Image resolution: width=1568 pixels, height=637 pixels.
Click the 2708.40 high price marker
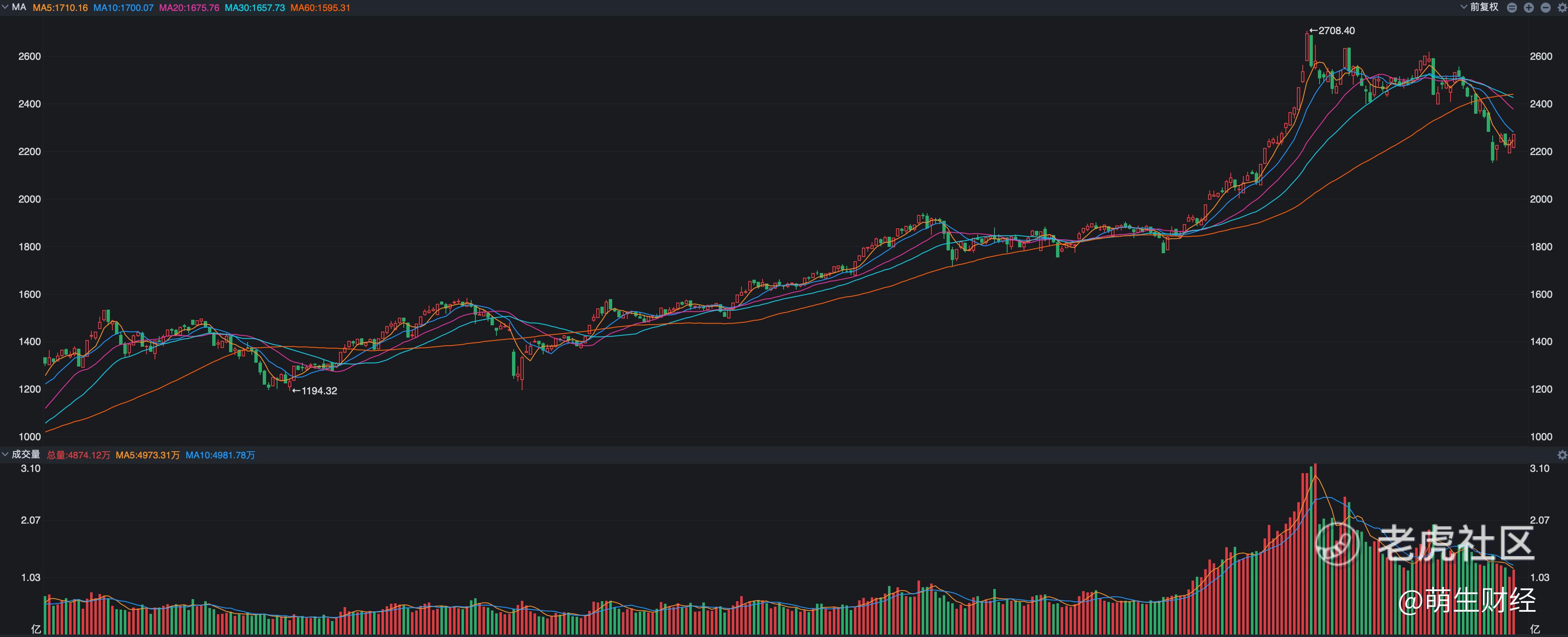[1333, 30]
